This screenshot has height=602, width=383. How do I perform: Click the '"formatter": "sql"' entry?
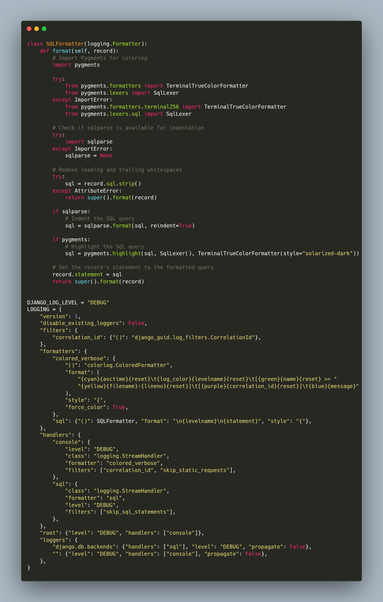click(95, 498)
